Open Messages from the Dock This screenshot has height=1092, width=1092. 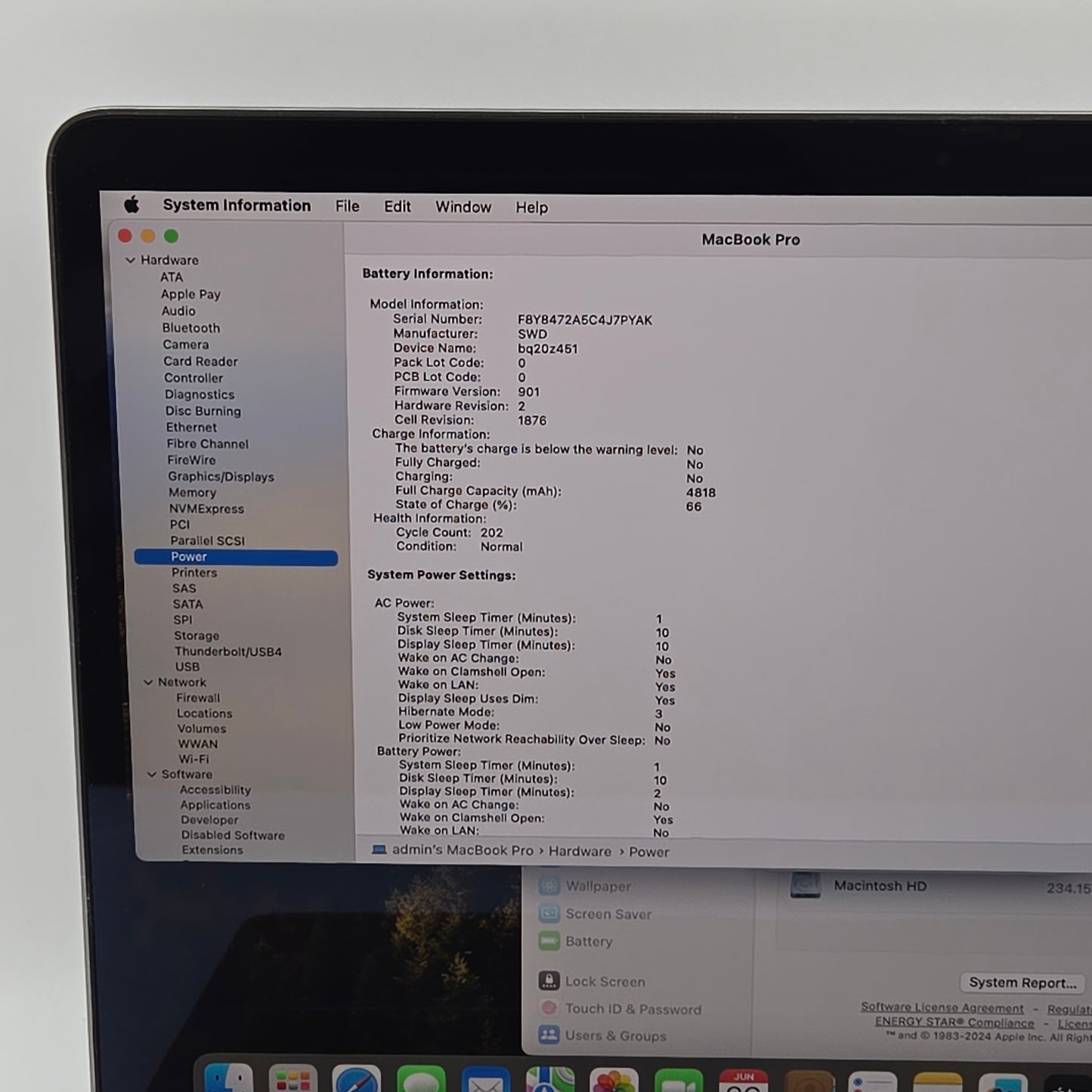click(421, 1079)
